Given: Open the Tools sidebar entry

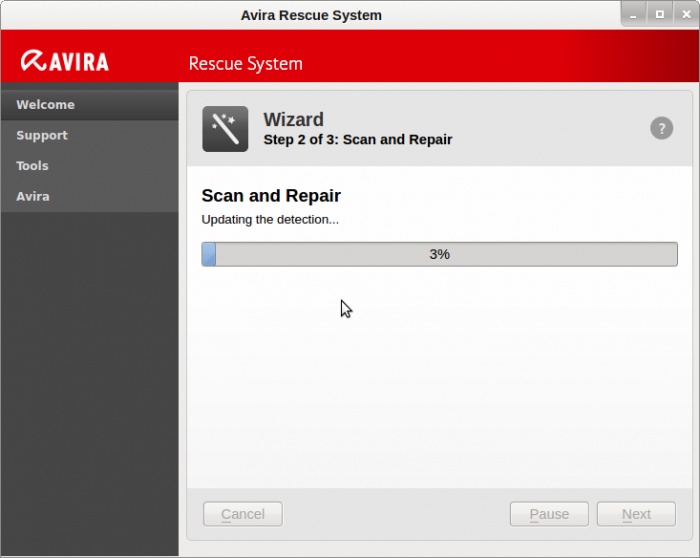Looking at the screenshot, I should (x=89, y=166).
